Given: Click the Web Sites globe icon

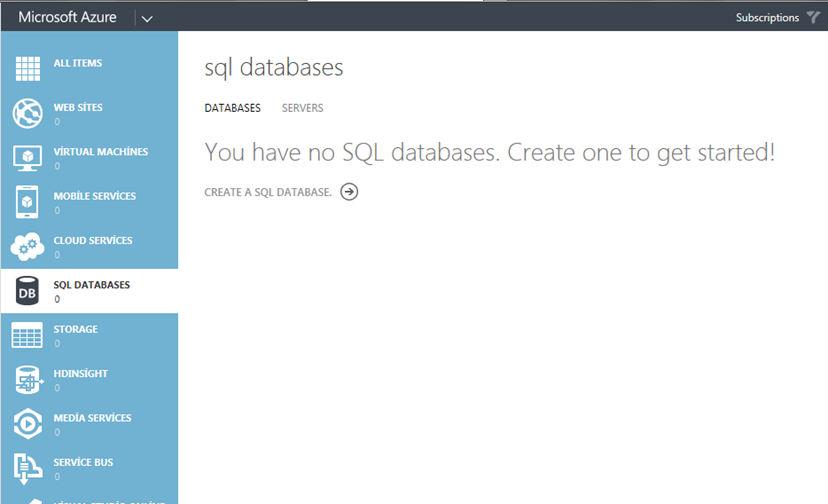Looking at the screenshot, I should [x=27, y=113].
